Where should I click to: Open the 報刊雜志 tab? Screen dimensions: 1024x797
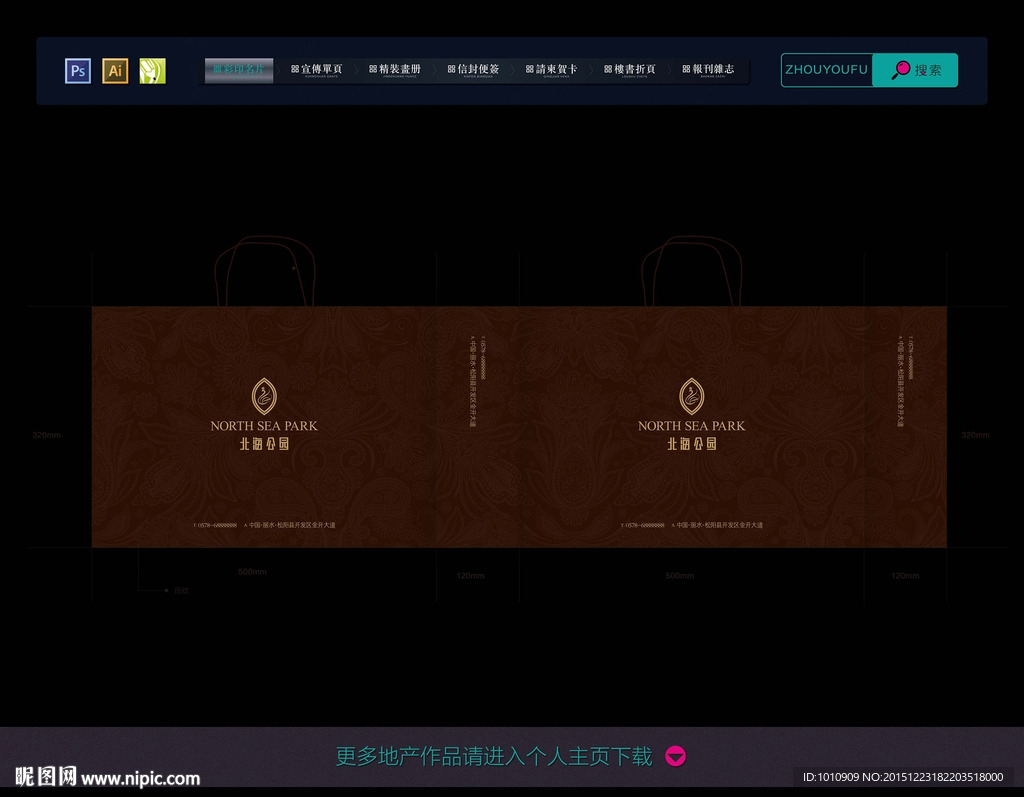708,70
